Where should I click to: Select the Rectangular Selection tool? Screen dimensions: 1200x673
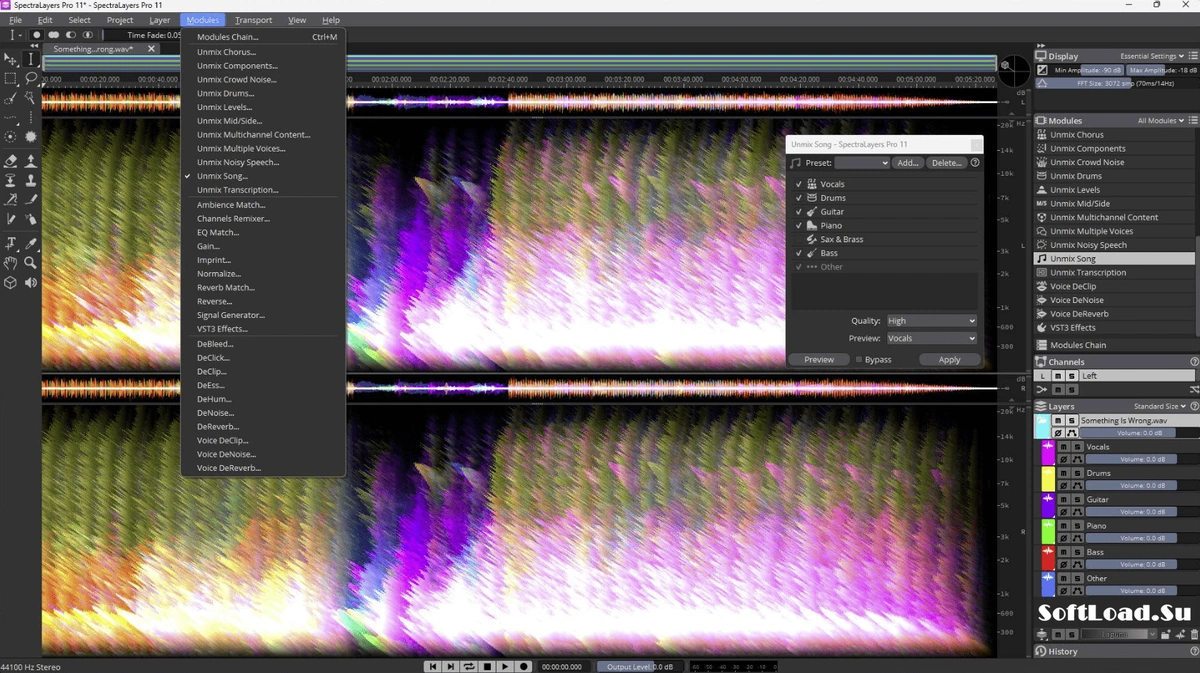pos(10,78)
